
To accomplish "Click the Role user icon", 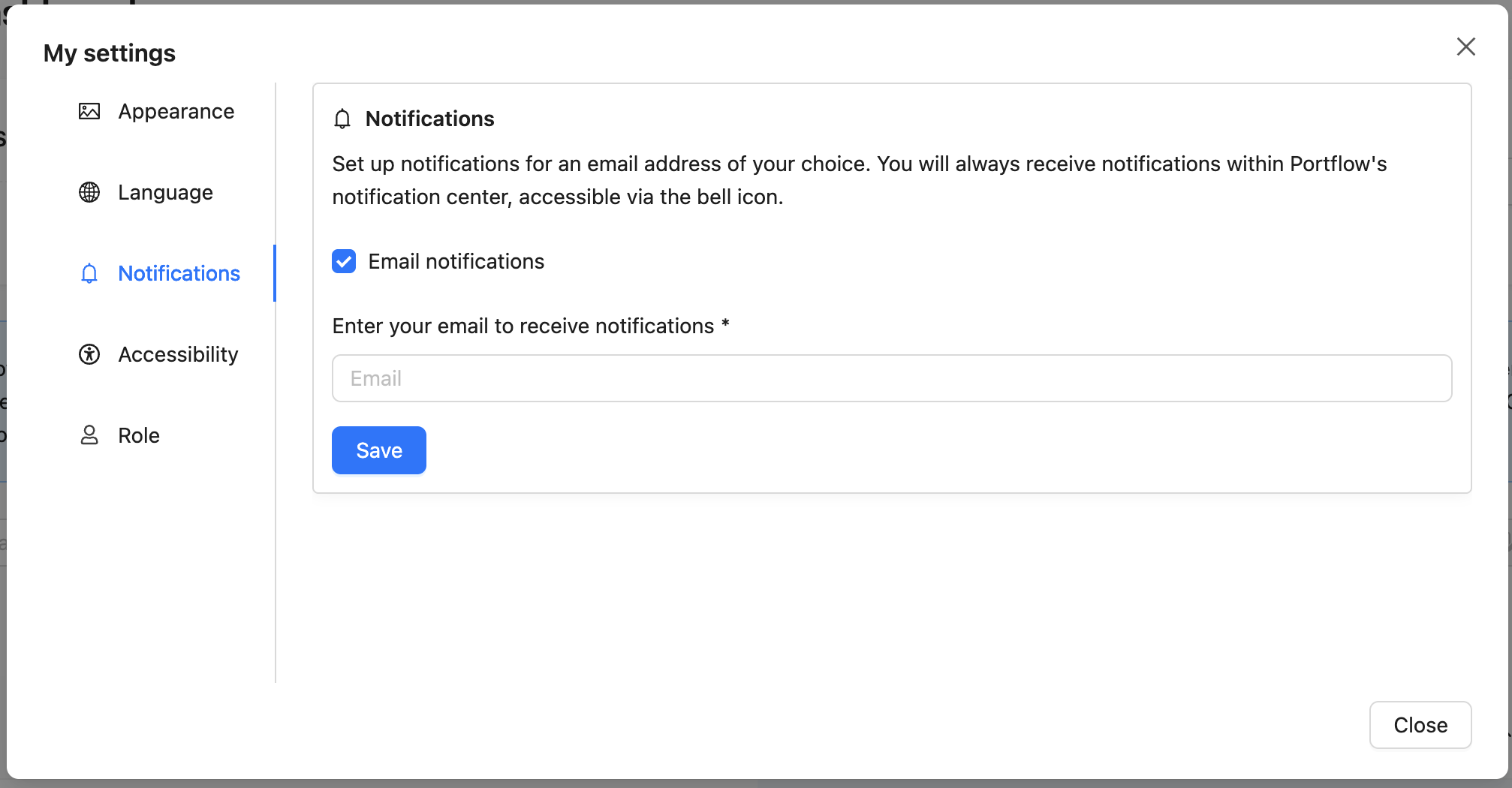I will click(89, 435).
